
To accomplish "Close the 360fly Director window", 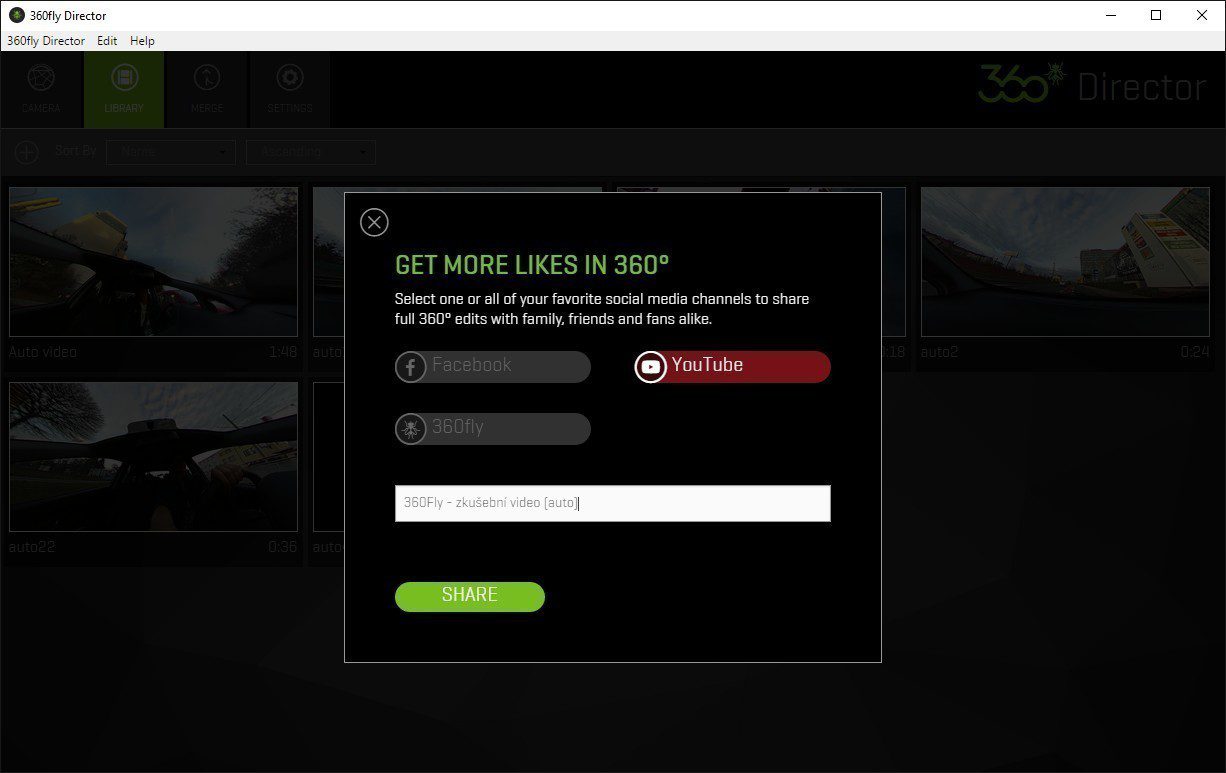I will pos(1203,15).
